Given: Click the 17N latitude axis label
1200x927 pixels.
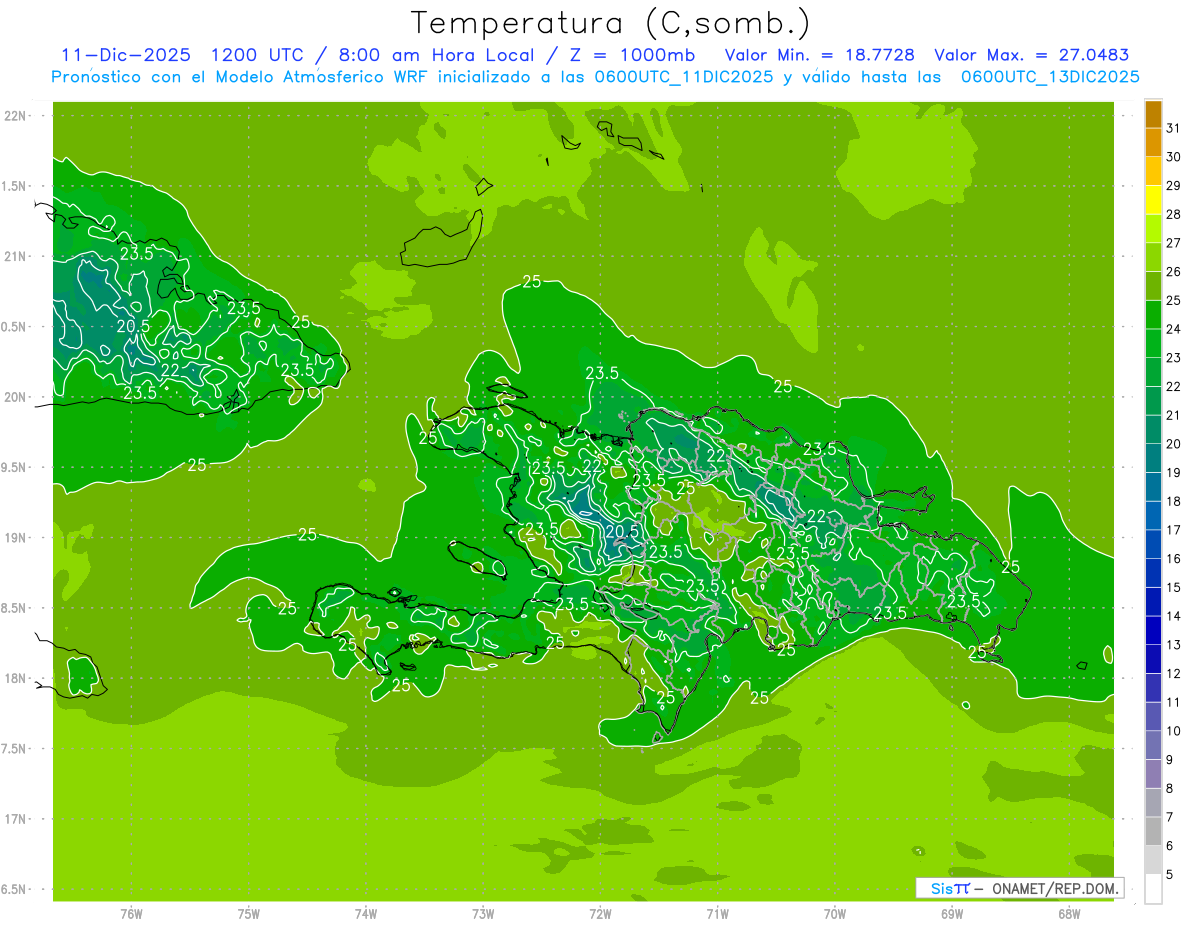Looking at the screenshot, I should coord(15,819).
